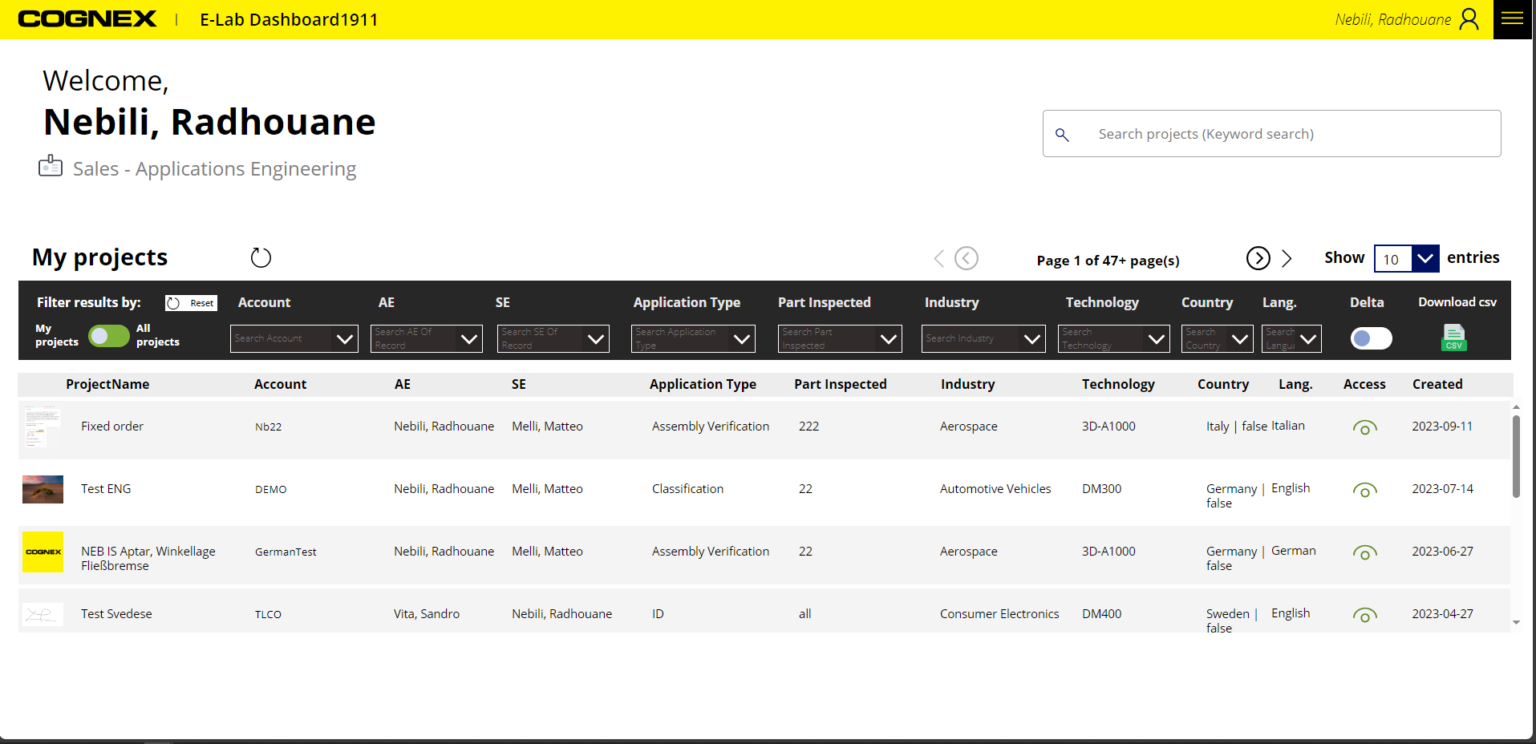Viewport: 1536px width, 744px height.
Task: Click the Fixed order project thumbnail
Action: click(x=43, y=427)
